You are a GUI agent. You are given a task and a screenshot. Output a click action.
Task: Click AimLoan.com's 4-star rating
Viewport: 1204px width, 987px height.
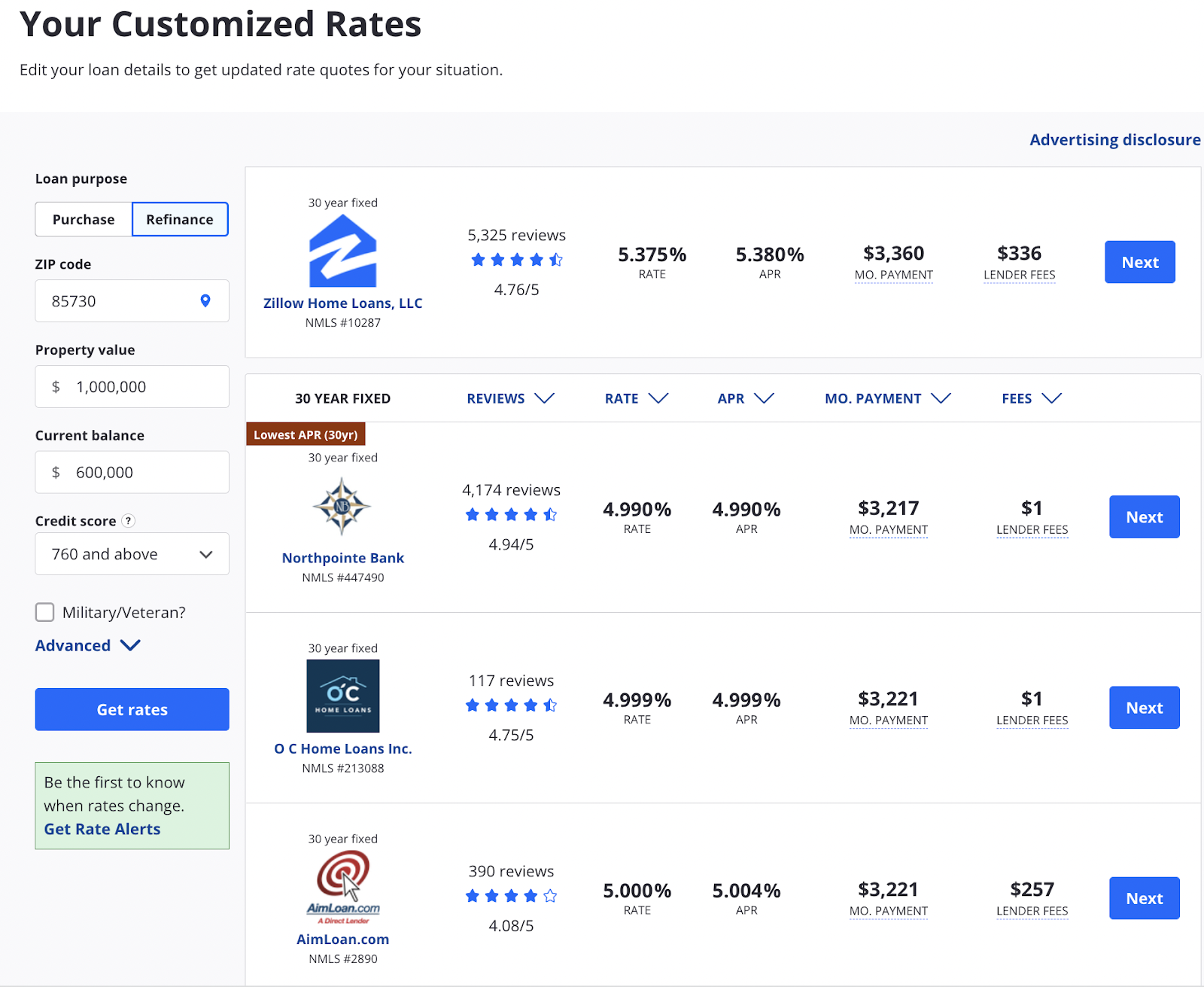tap(510, 896)
